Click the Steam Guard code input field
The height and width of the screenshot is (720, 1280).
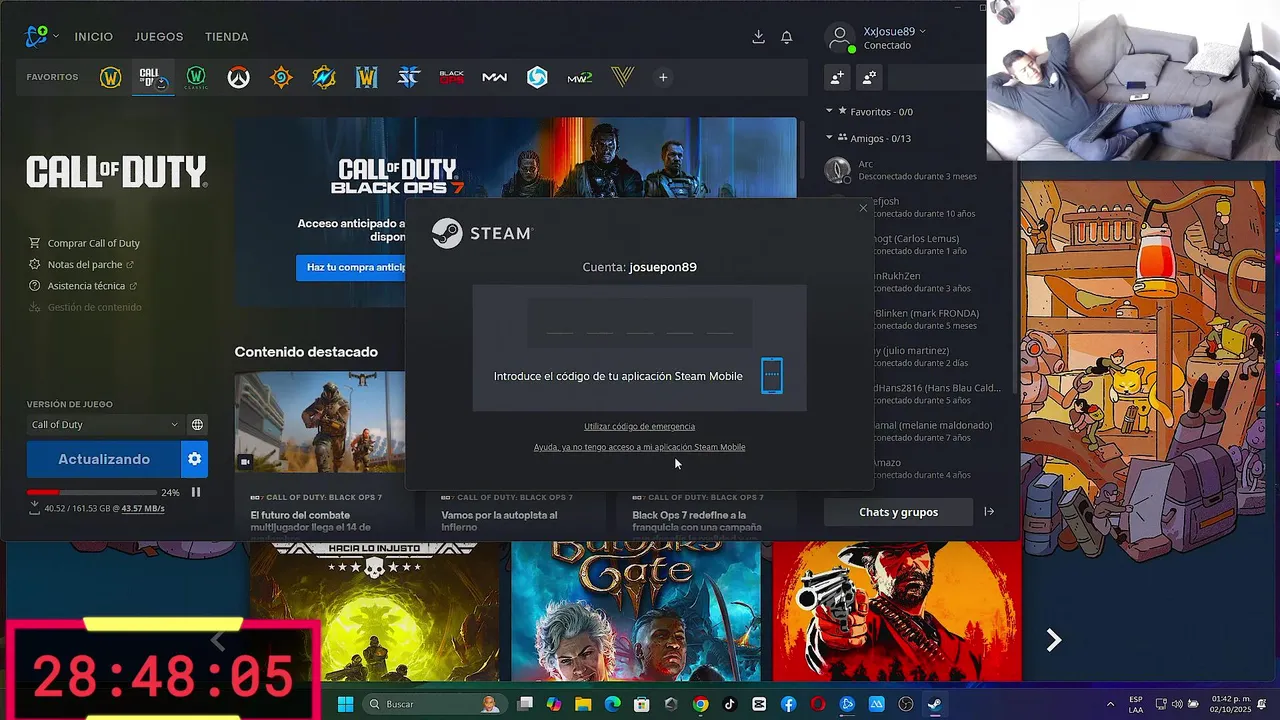pos(639,322)
